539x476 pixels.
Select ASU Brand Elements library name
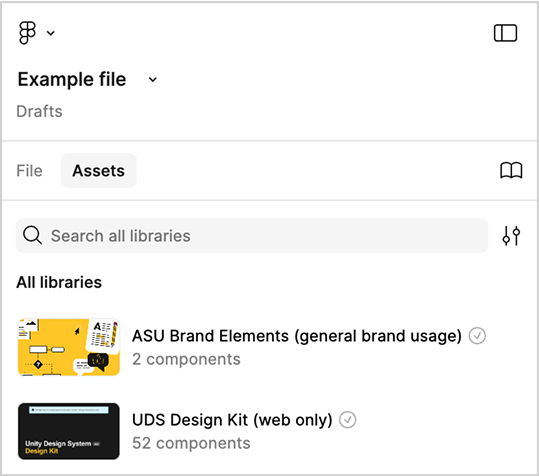[x=297, y=336]
